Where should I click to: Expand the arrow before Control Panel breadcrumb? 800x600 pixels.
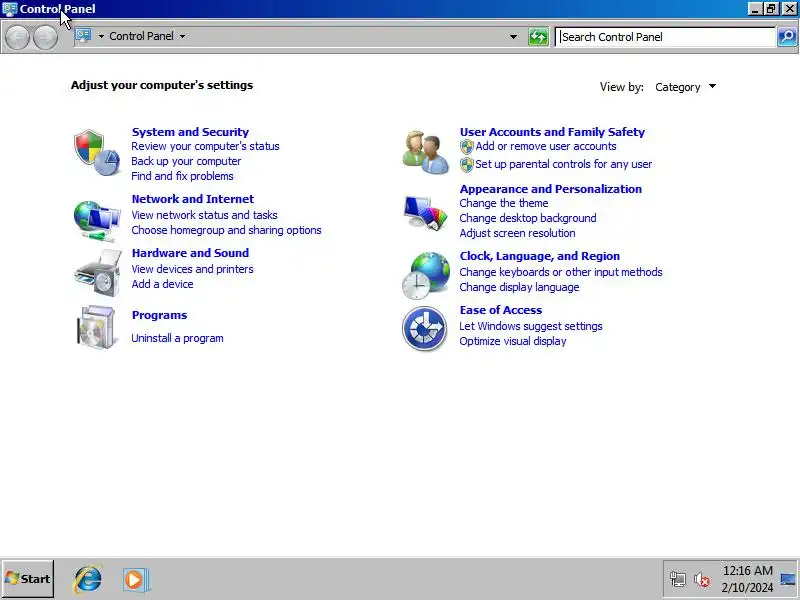tap(101, 36)
